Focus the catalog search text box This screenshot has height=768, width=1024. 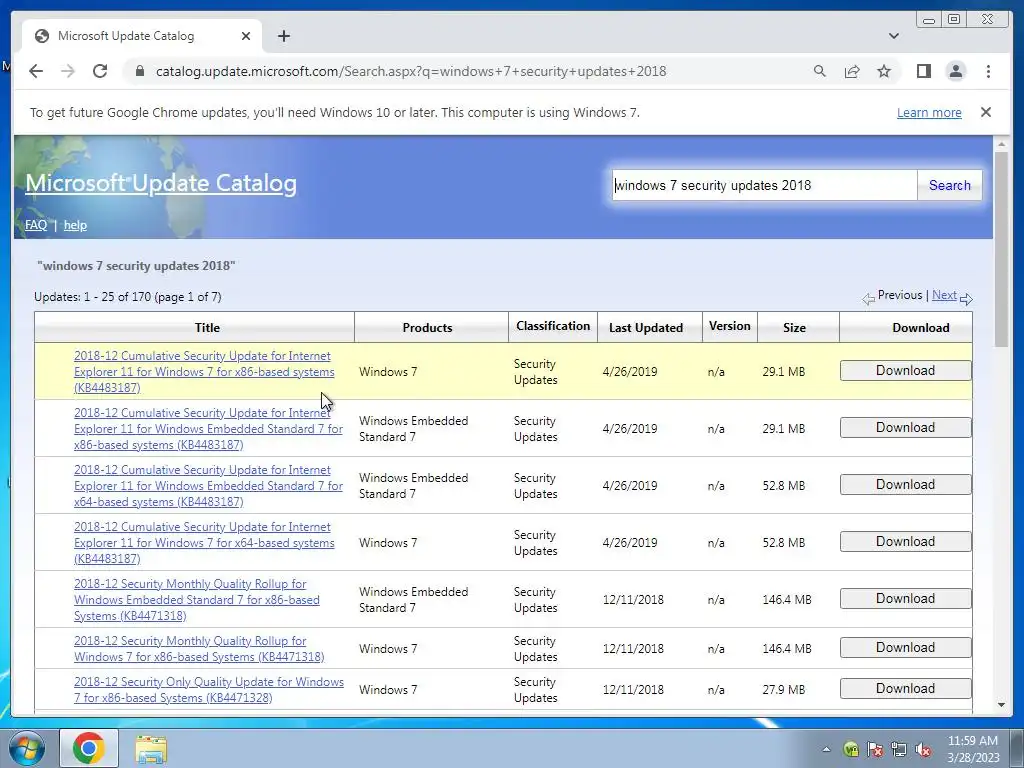[764, 185]
